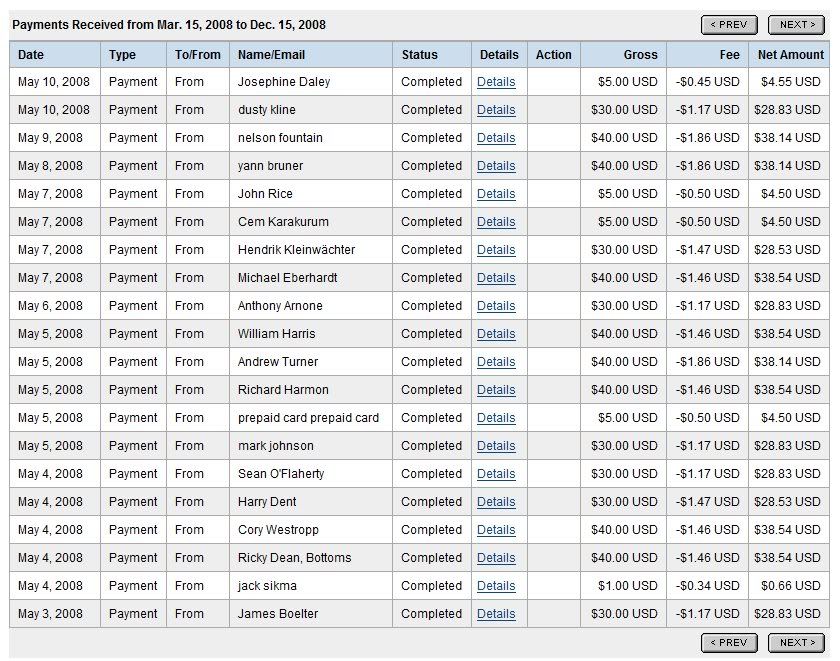Select the Cem Karakurum name cell
The image size is (840, 661).
coord(283,222)
